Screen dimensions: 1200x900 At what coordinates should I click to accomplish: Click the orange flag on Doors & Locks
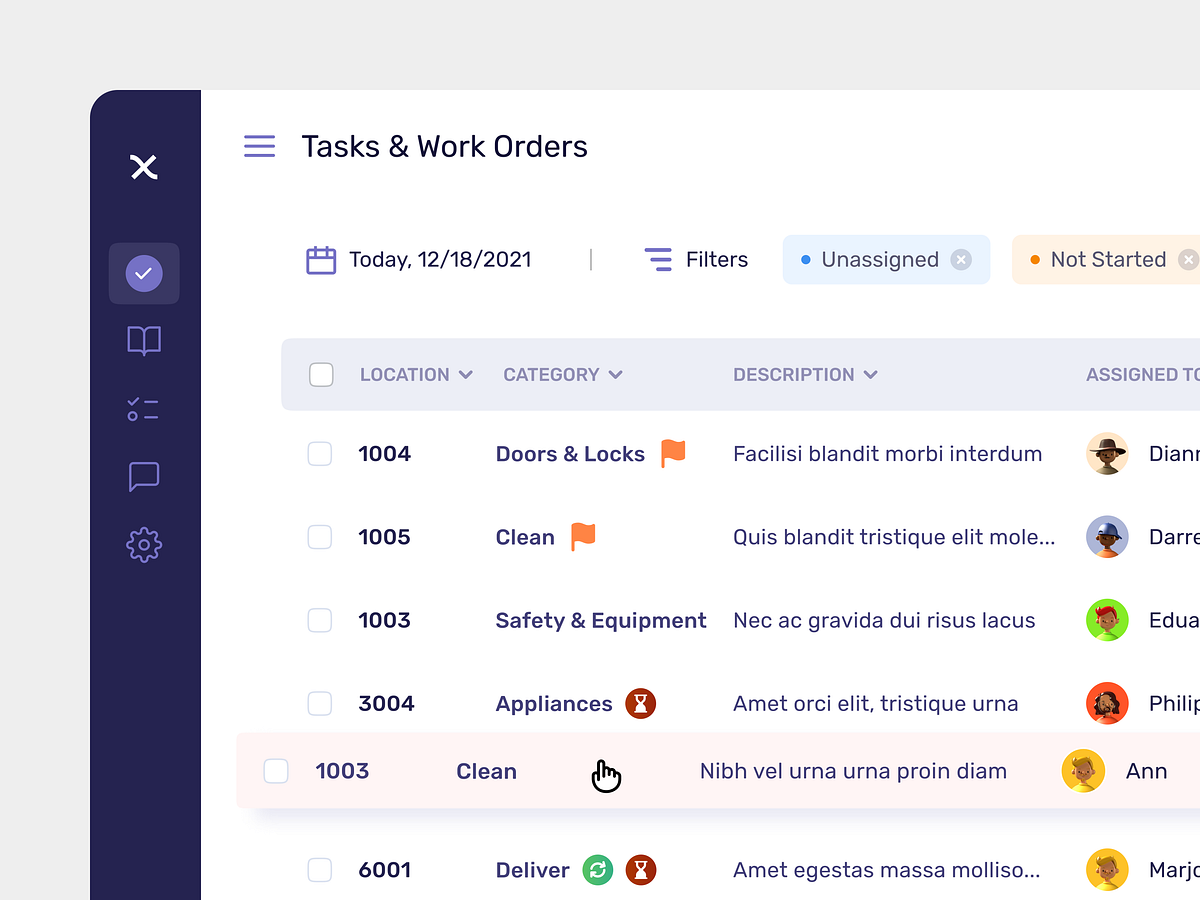[672, 453]
